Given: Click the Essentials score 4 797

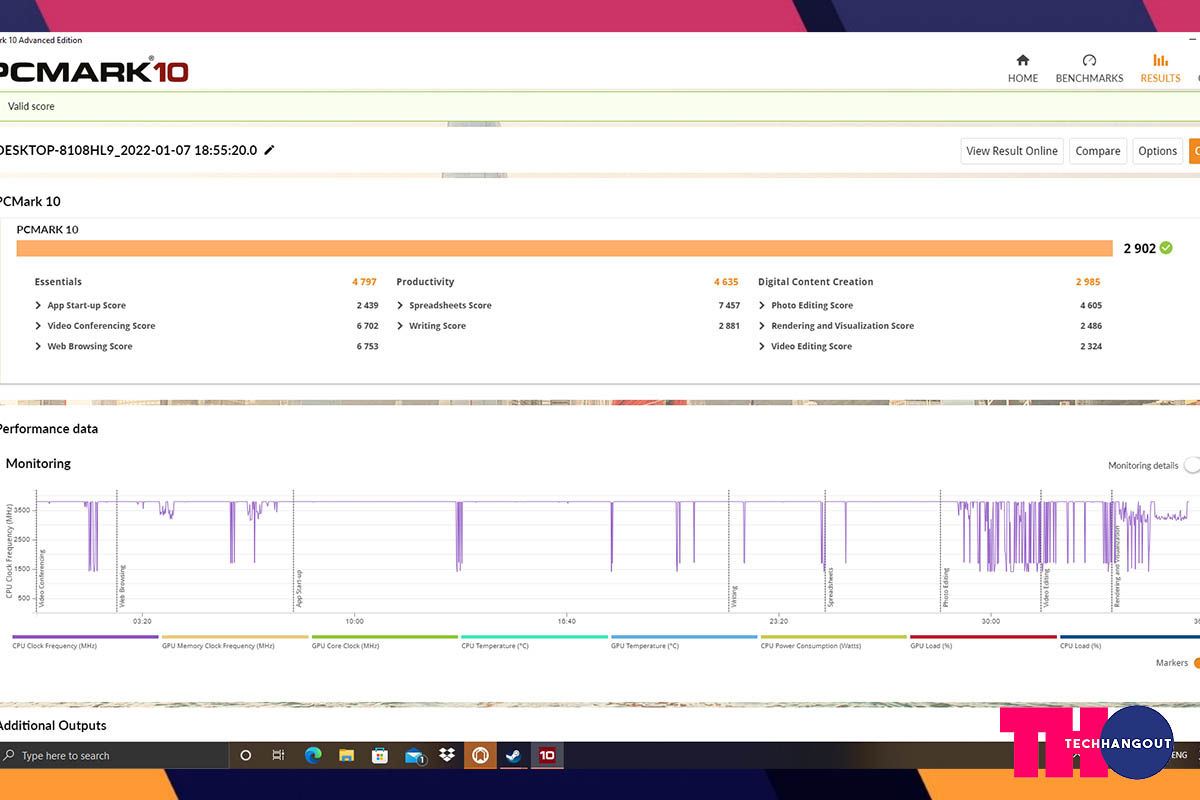Looking at the screenshot, I should tap(365, 282).
